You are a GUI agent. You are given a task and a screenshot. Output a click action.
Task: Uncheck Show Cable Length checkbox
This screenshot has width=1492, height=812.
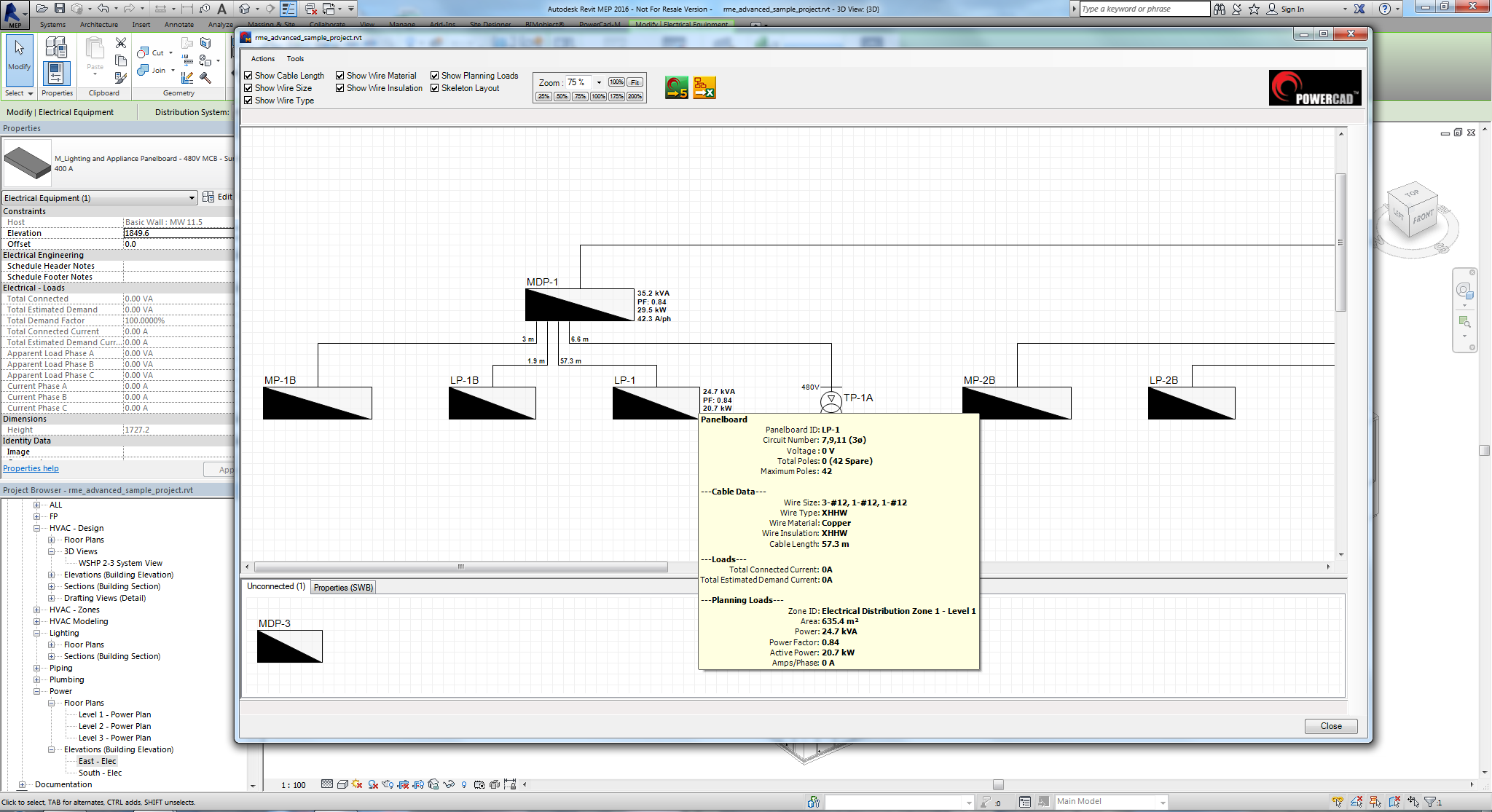[x=248, y=76]
